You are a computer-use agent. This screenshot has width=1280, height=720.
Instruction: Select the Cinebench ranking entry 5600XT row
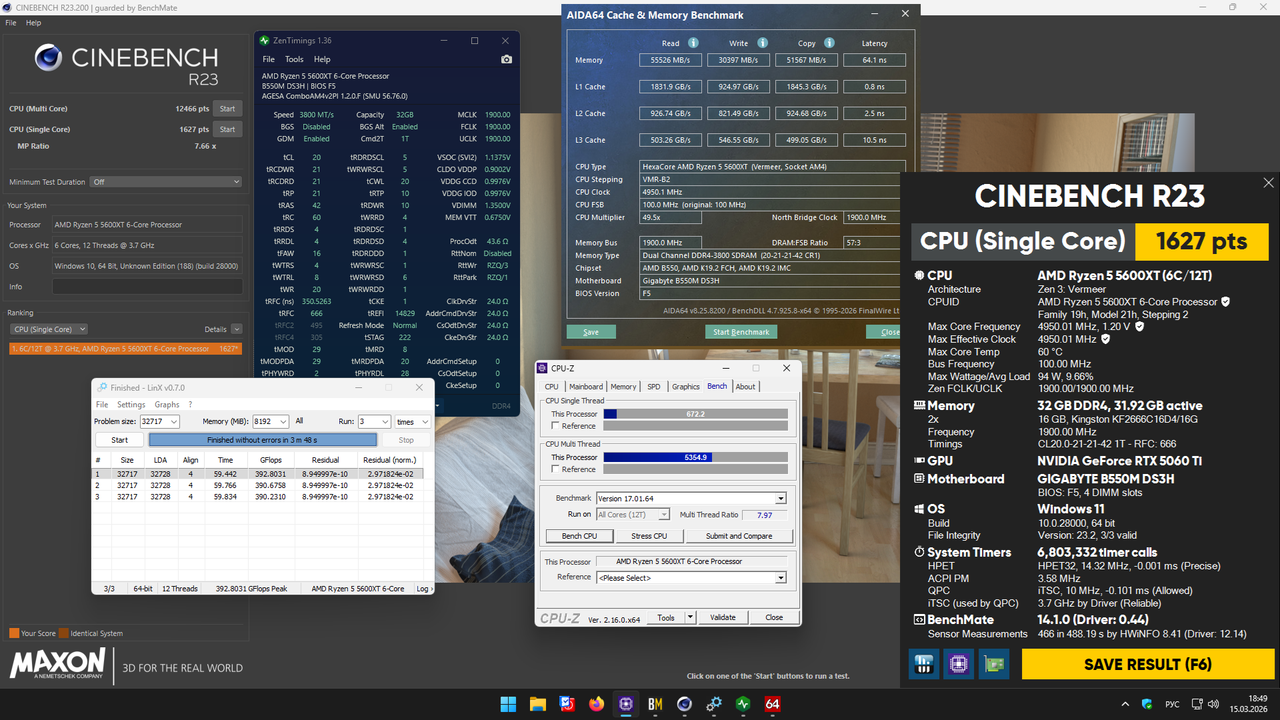[x=126, y=349]
